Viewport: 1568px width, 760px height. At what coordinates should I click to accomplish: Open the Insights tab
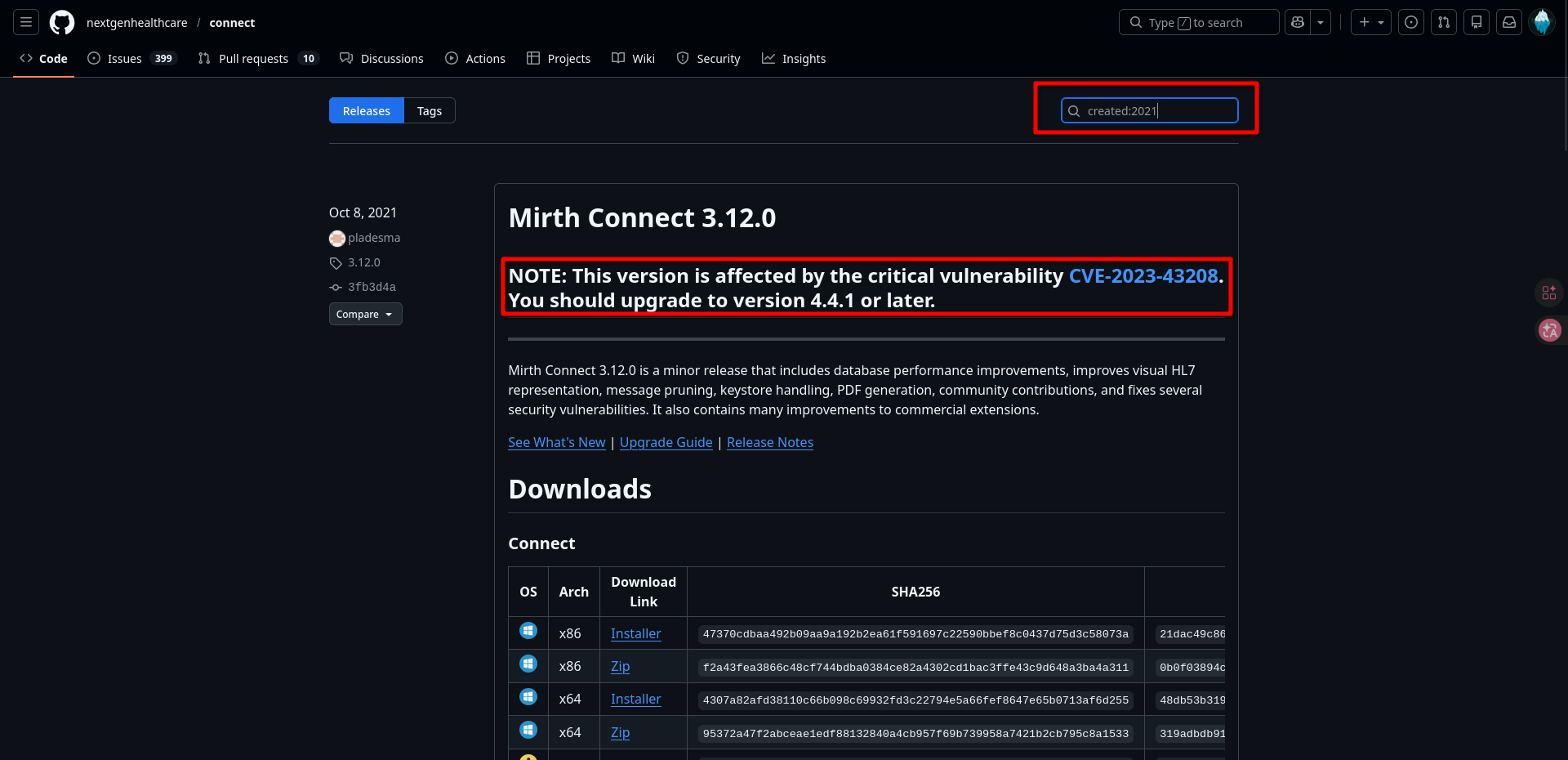794,58
